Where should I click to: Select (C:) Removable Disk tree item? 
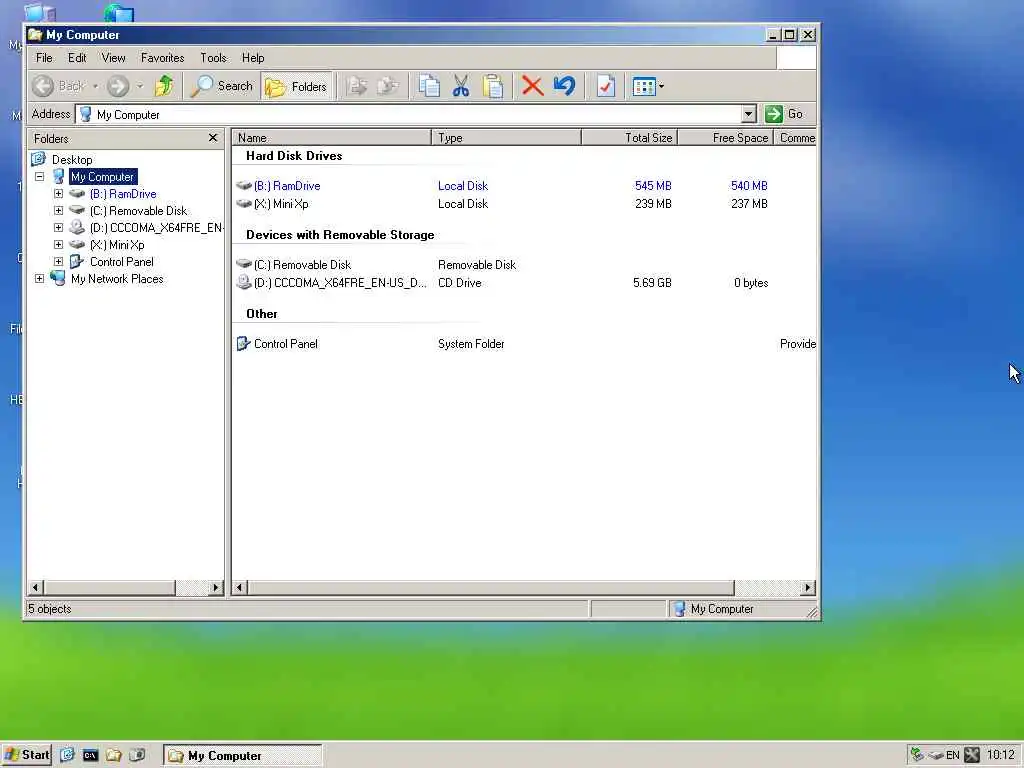pos(138,211)
